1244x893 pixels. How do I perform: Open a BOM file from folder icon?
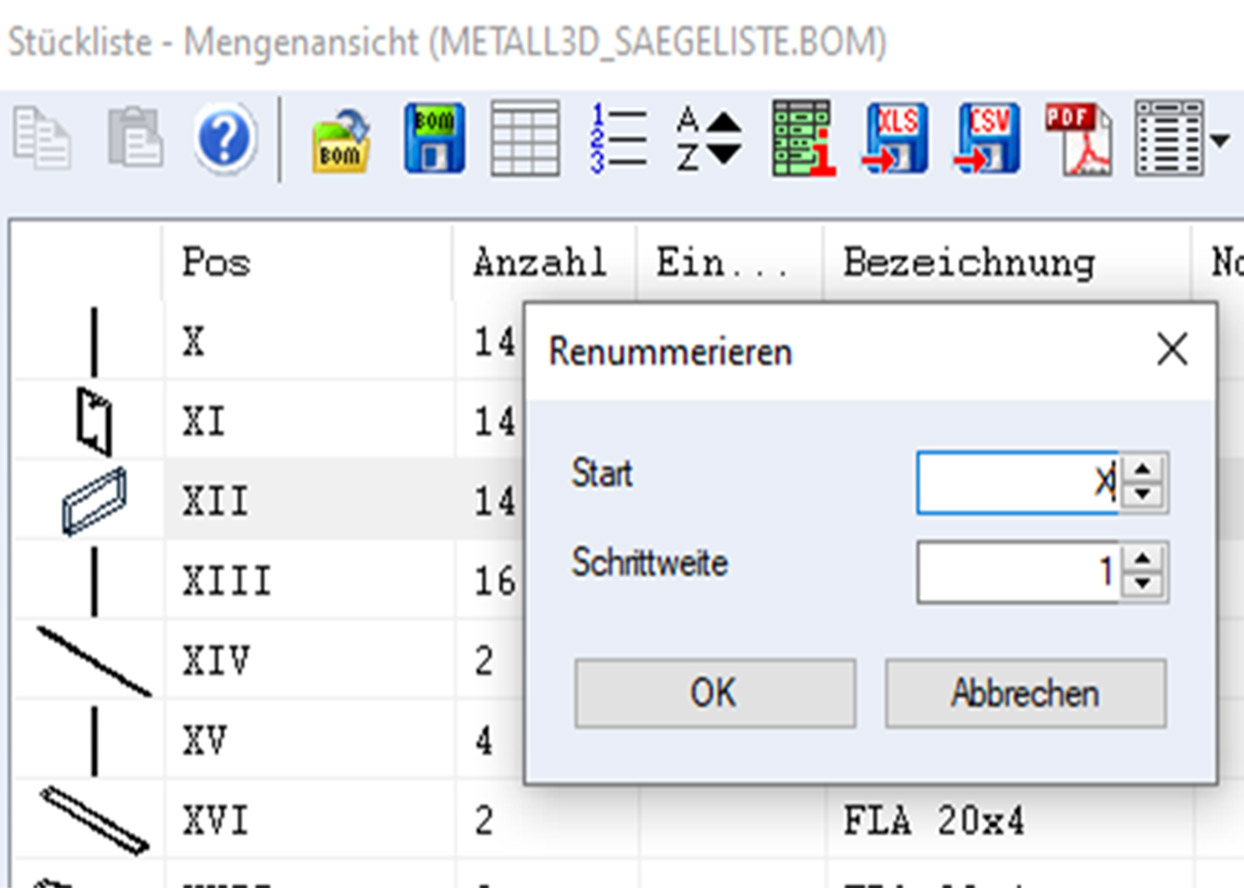341,139
